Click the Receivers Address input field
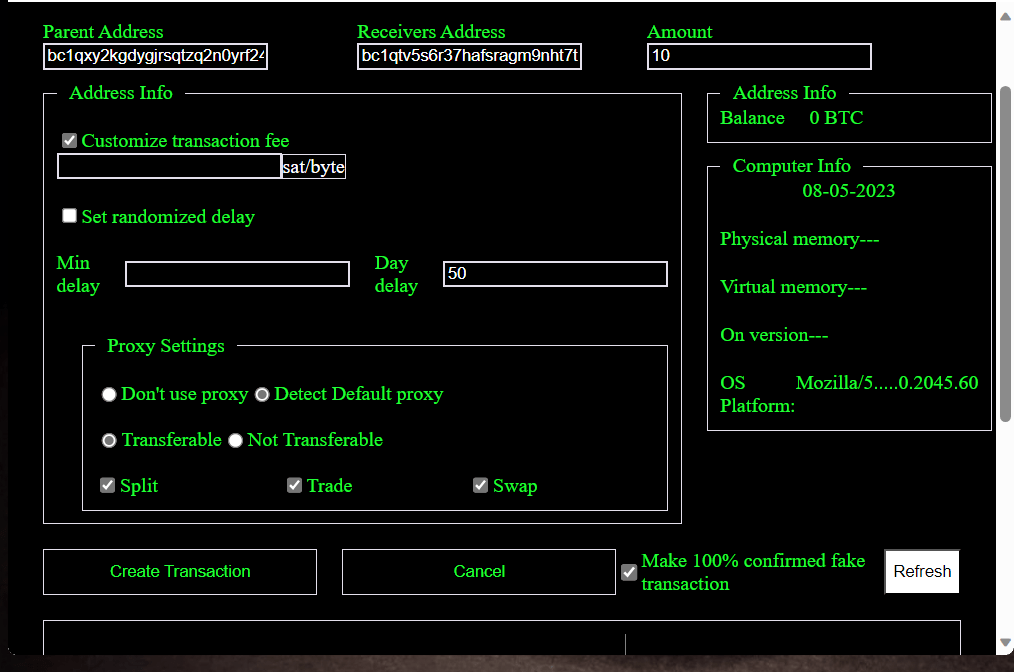 [x=469, y=56]
